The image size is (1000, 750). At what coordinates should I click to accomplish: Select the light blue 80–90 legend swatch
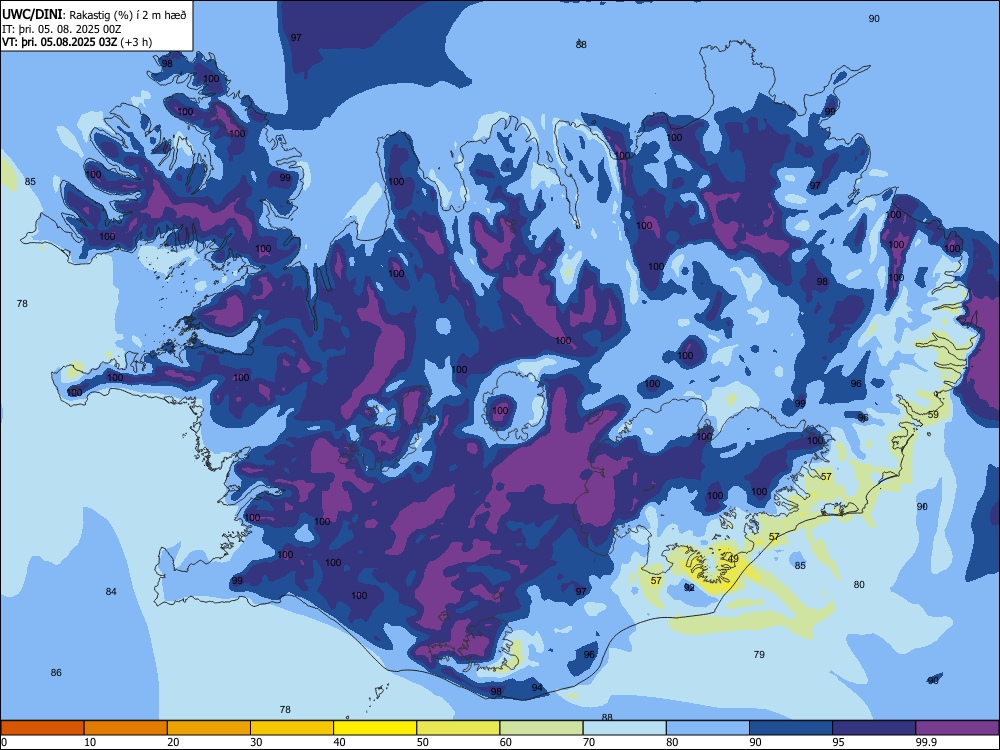[708, 728]
